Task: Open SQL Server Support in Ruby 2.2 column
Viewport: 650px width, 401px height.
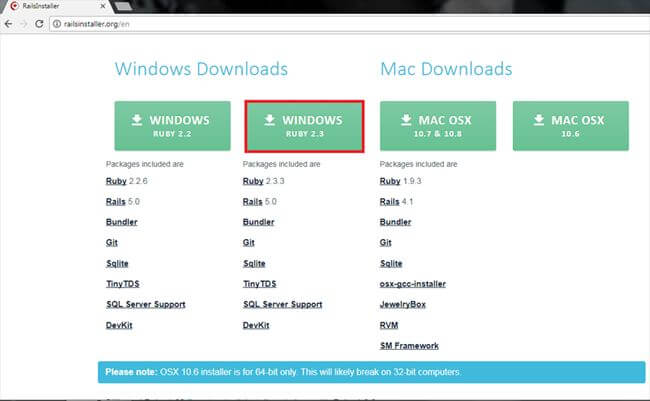Action: click(146, 304)
